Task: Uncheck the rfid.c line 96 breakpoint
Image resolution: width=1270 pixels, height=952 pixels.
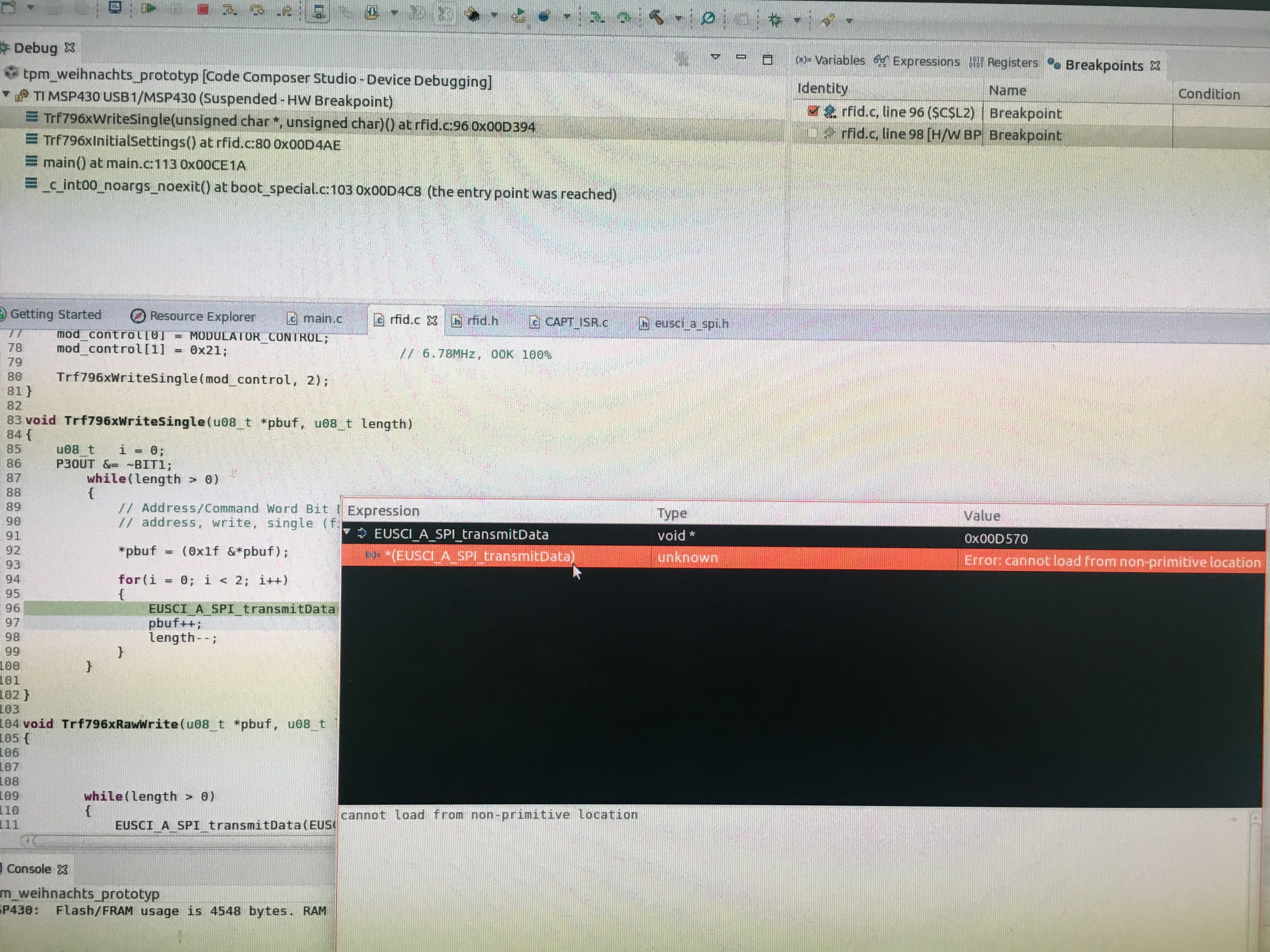Action: 812,111
